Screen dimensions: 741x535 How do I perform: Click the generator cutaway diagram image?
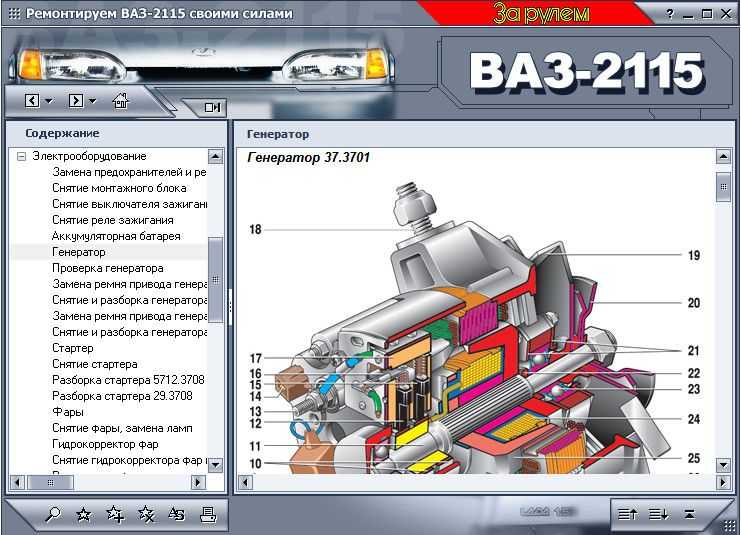[x=475, y=326]
